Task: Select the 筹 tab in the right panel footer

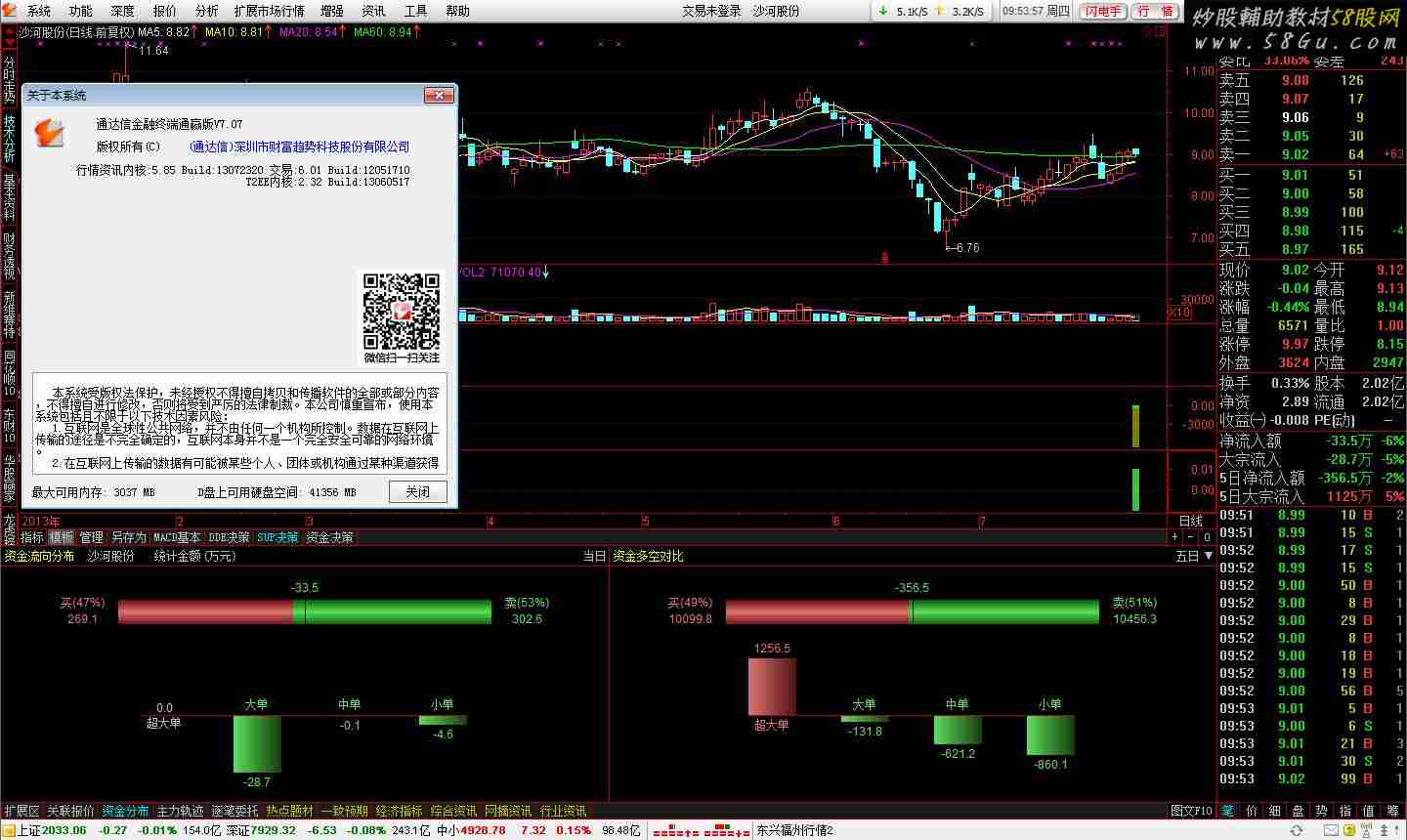Action: (1392, 811)
